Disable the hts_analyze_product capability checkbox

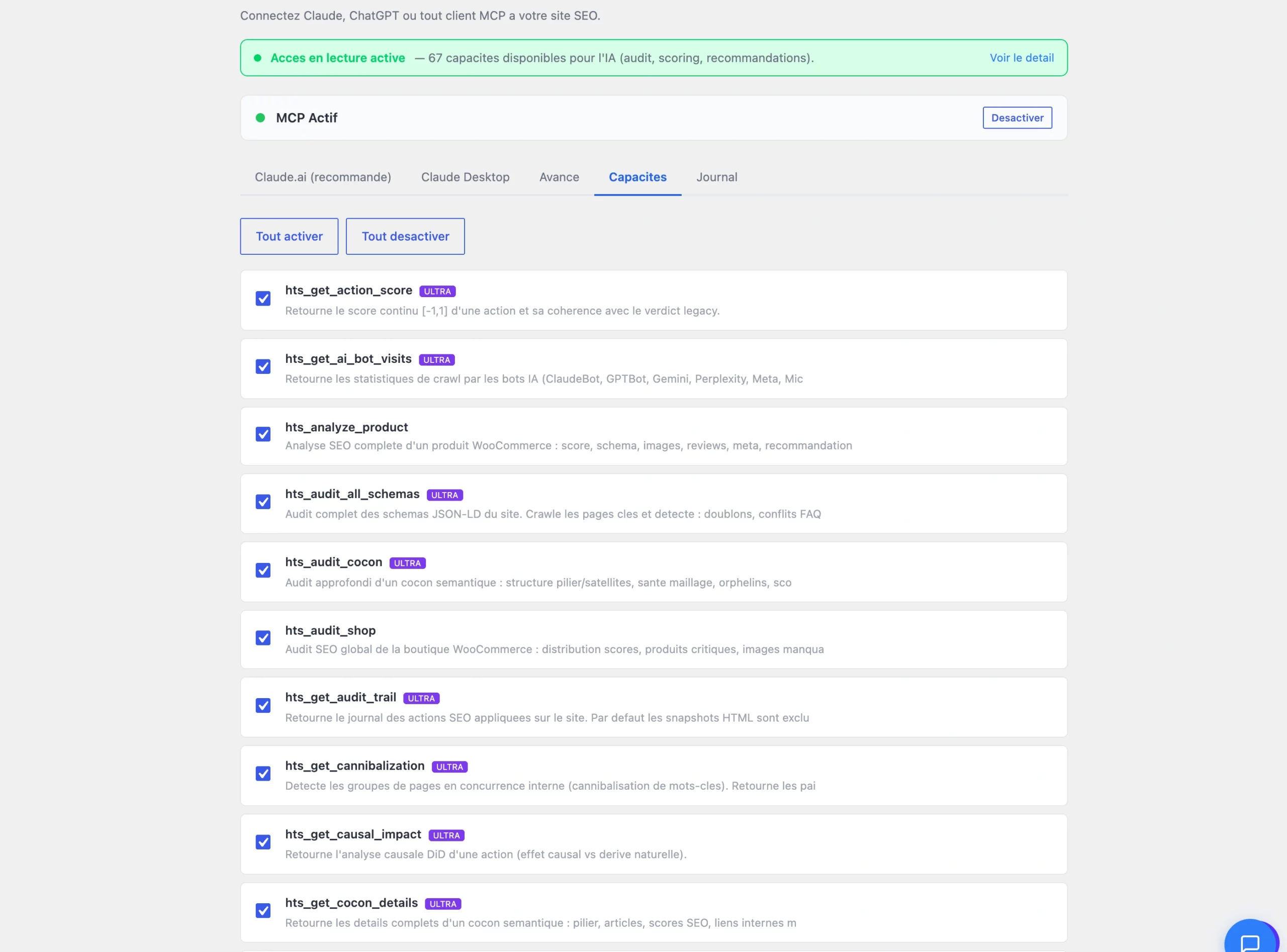click(263, 434)
